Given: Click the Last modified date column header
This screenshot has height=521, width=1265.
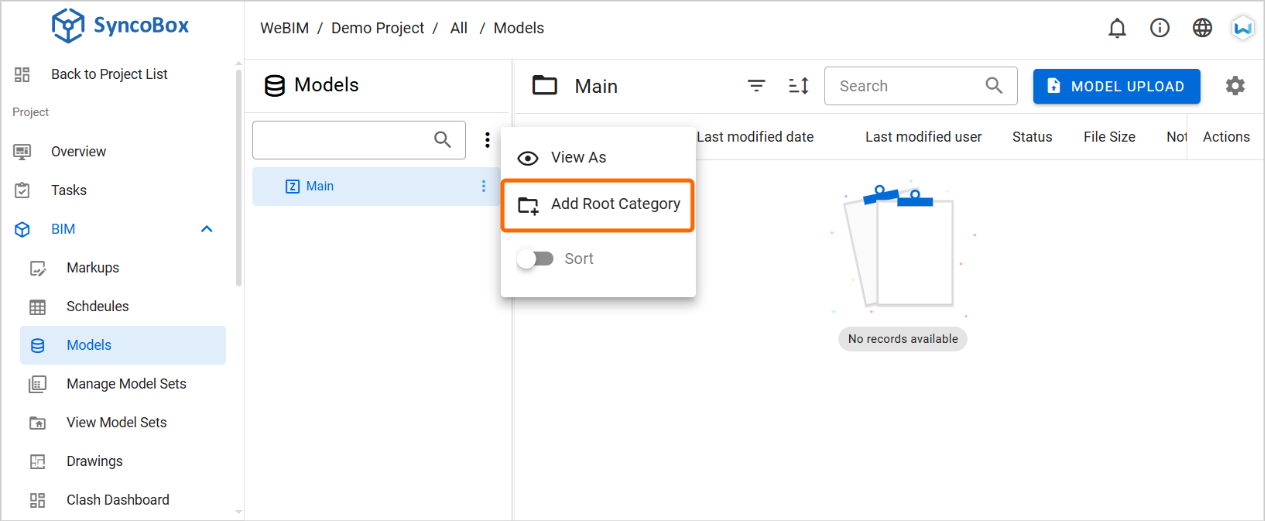Looking at the screenshot, I should (755, 137).
